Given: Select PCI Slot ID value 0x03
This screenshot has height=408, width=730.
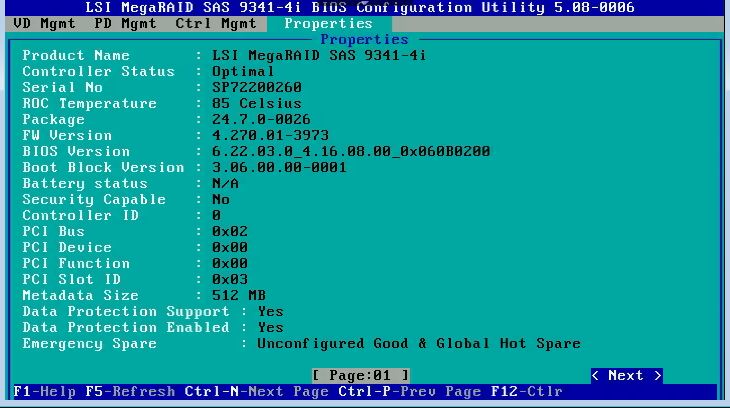Looking at the screenshot, I should 230,279.
